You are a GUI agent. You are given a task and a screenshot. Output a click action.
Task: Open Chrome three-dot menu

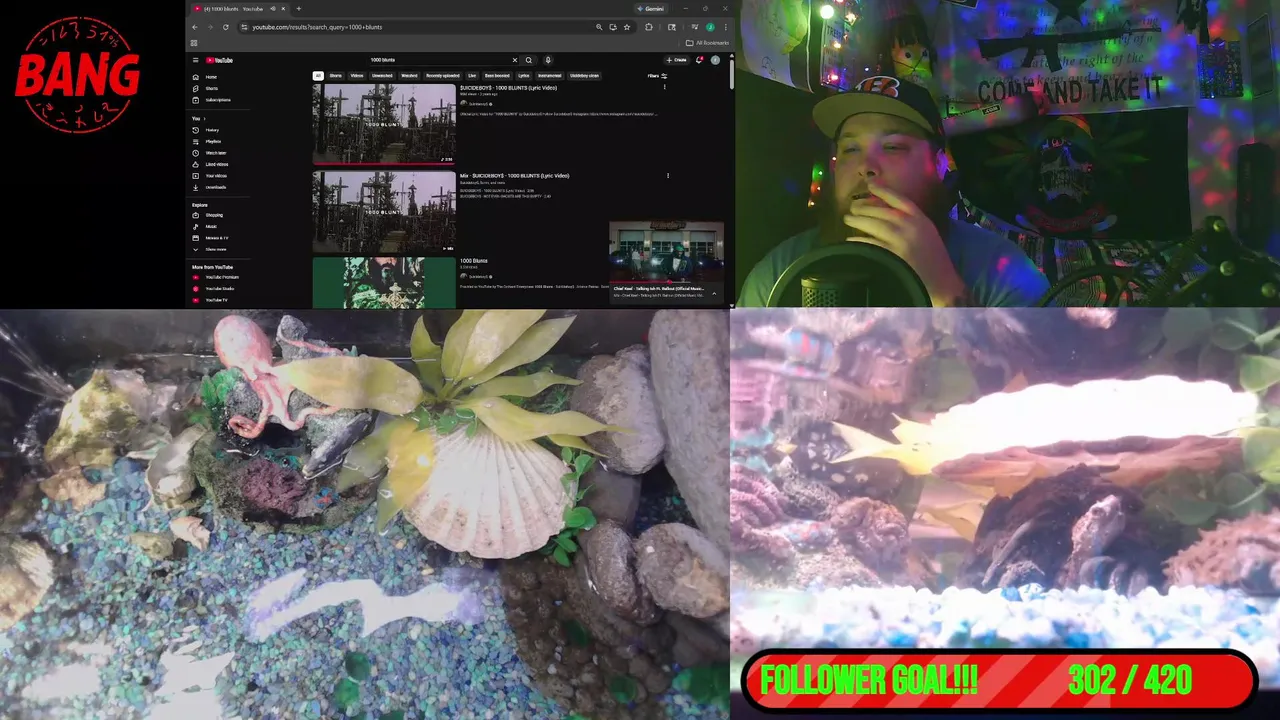[725, 27]
